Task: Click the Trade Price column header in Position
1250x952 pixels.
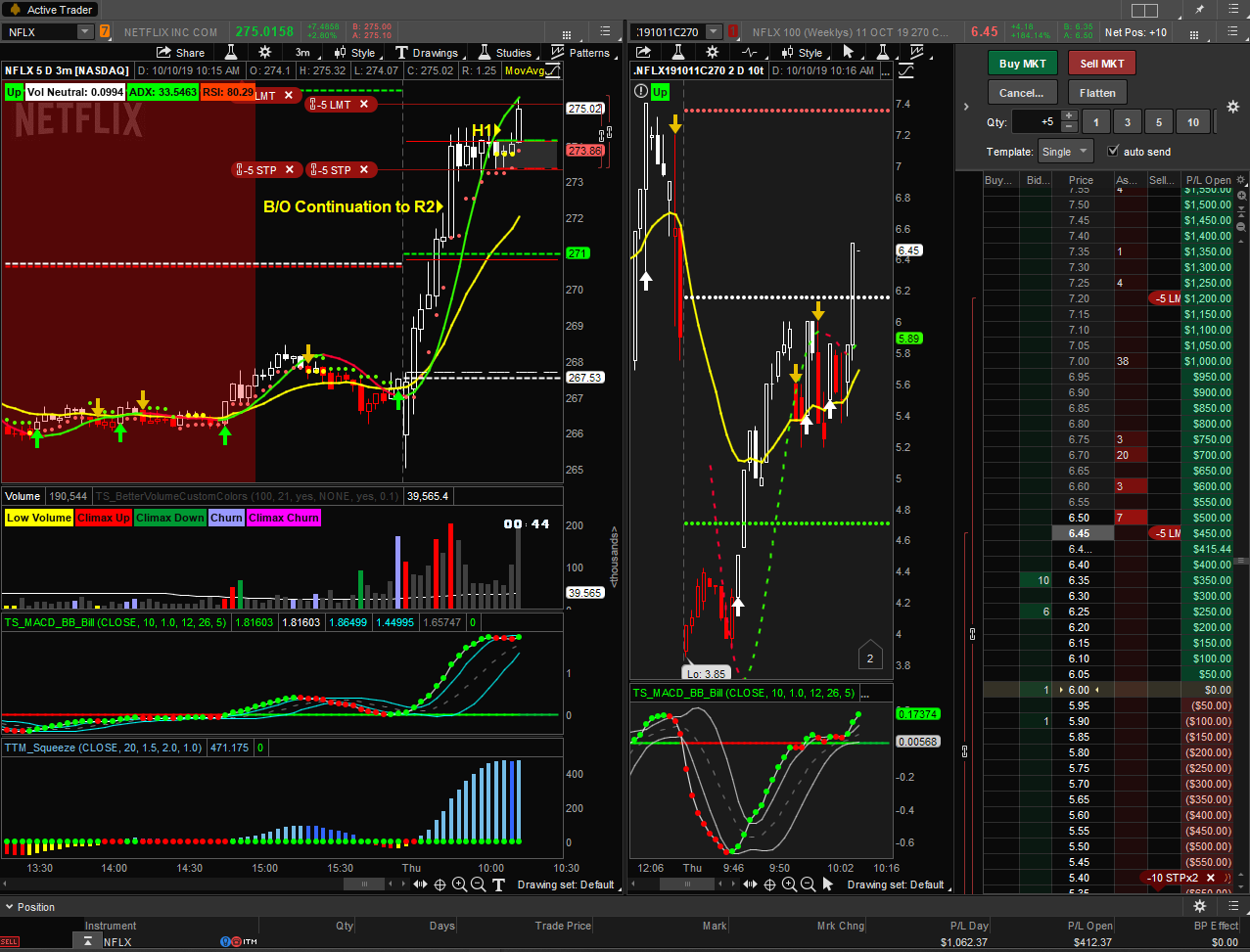Action: coord(563,926)
